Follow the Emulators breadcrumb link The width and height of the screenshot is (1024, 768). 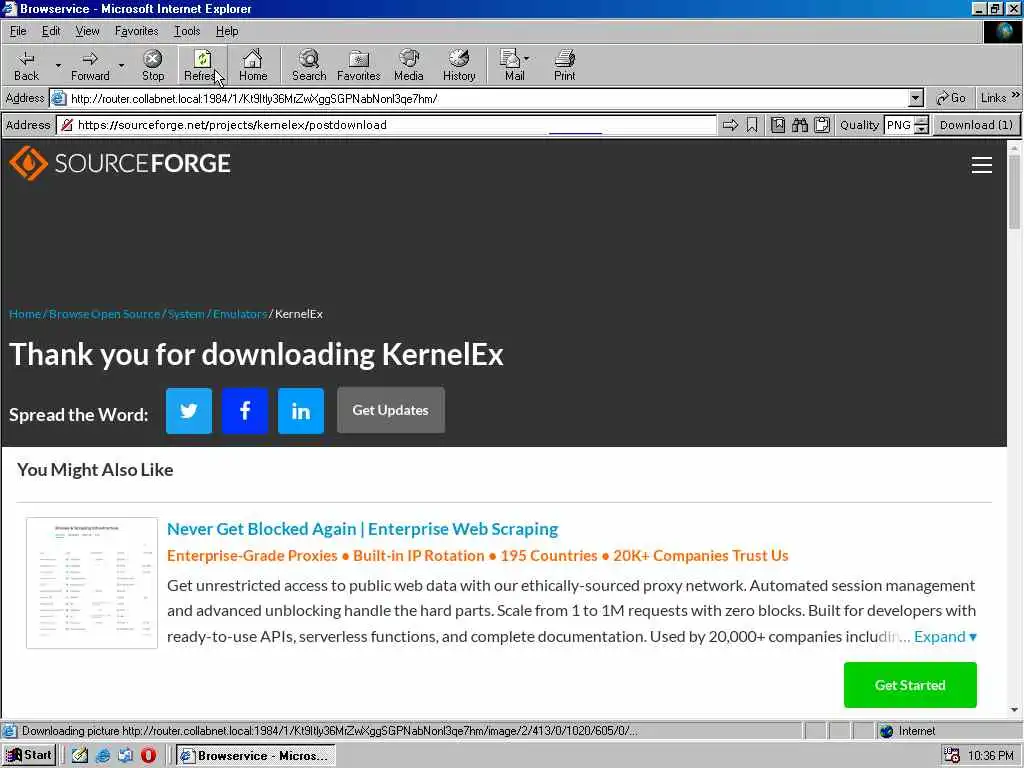point(240,314)
